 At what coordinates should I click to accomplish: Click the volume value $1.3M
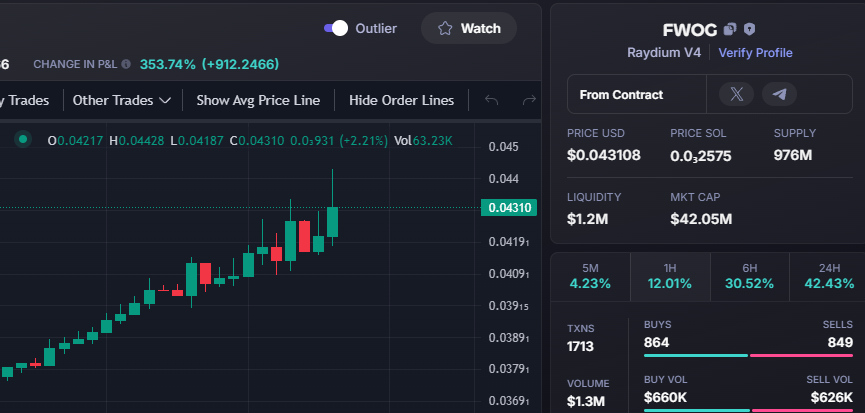coord(586,401)
